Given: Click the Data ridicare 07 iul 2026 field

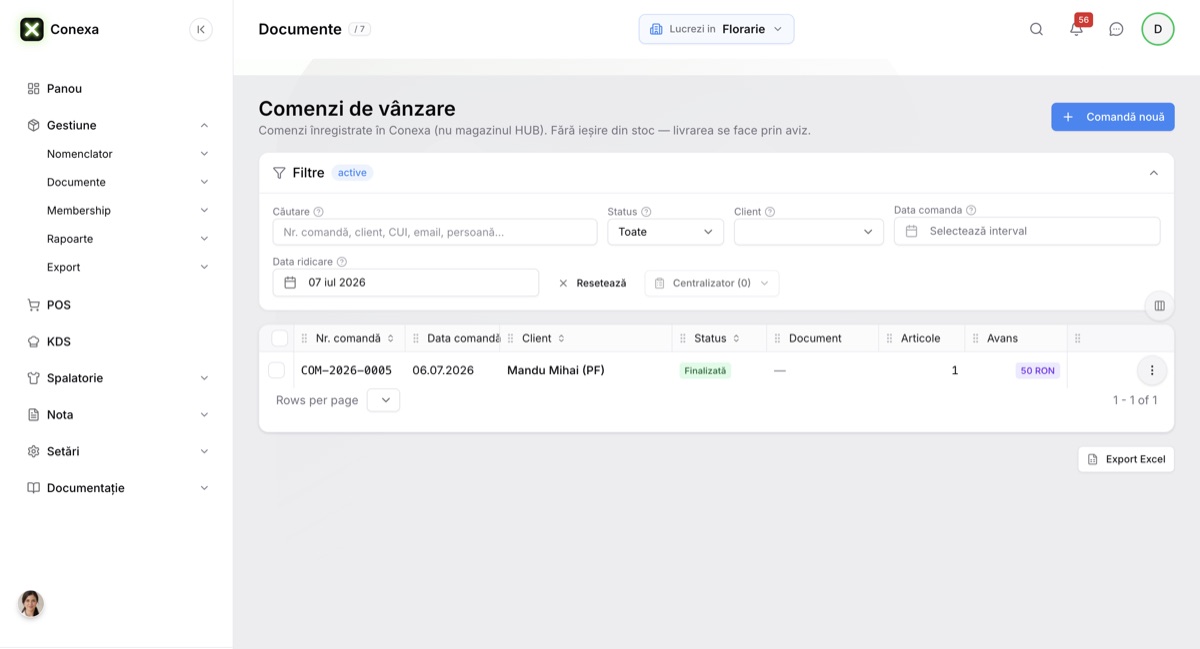Looking at the screenshot, I should [x=406, y=283].
